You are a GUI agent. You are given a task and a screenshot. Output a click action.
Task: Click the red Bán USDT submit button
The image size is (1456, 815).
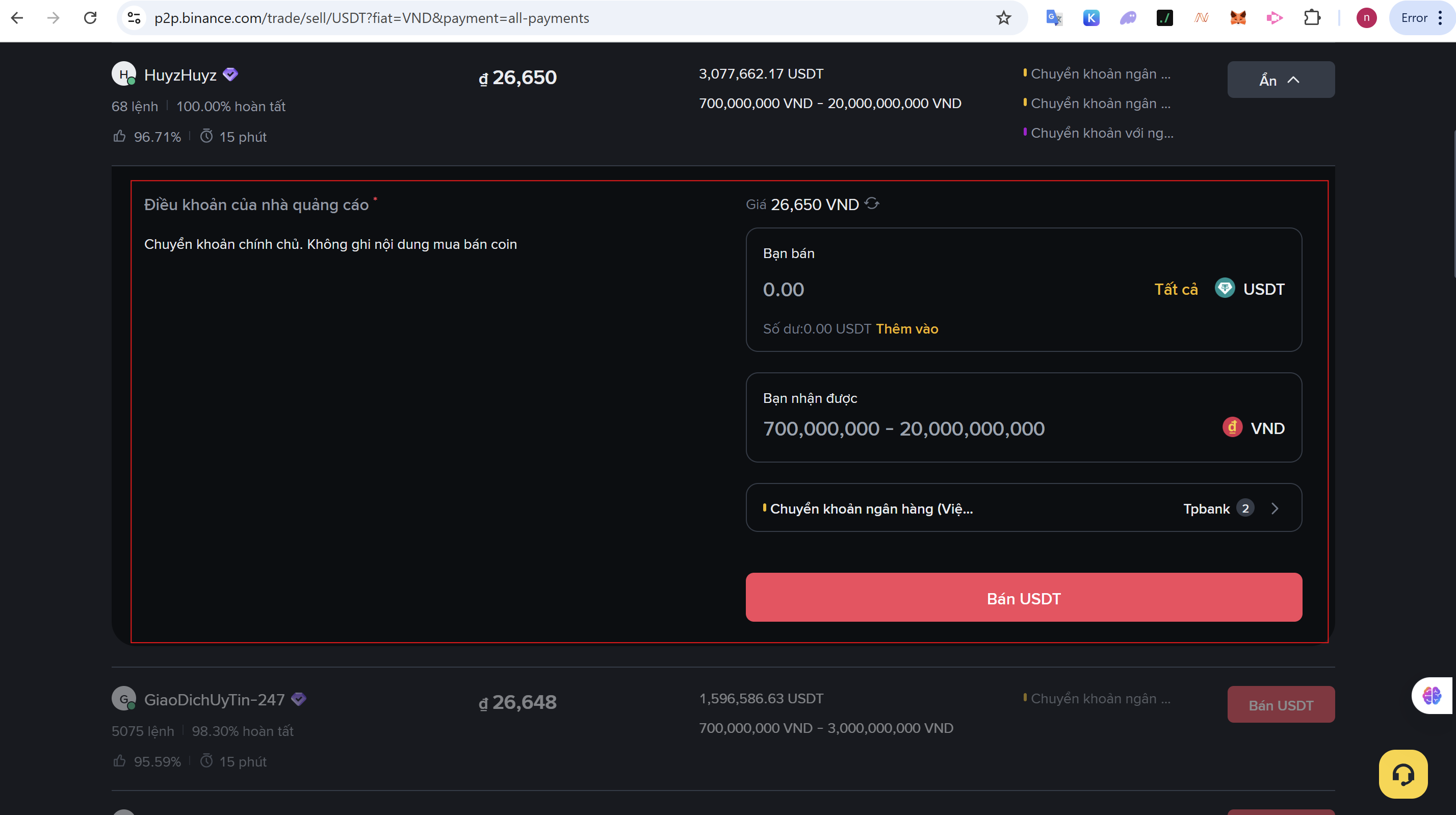(x=1024, y=598)
